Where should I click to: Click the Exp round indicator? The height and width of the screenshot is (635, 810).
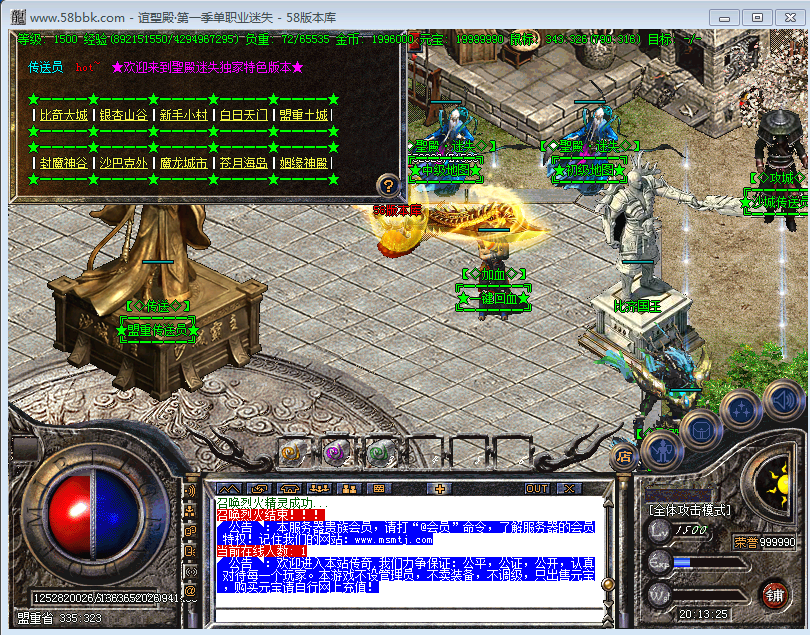[x=659, y=563]
